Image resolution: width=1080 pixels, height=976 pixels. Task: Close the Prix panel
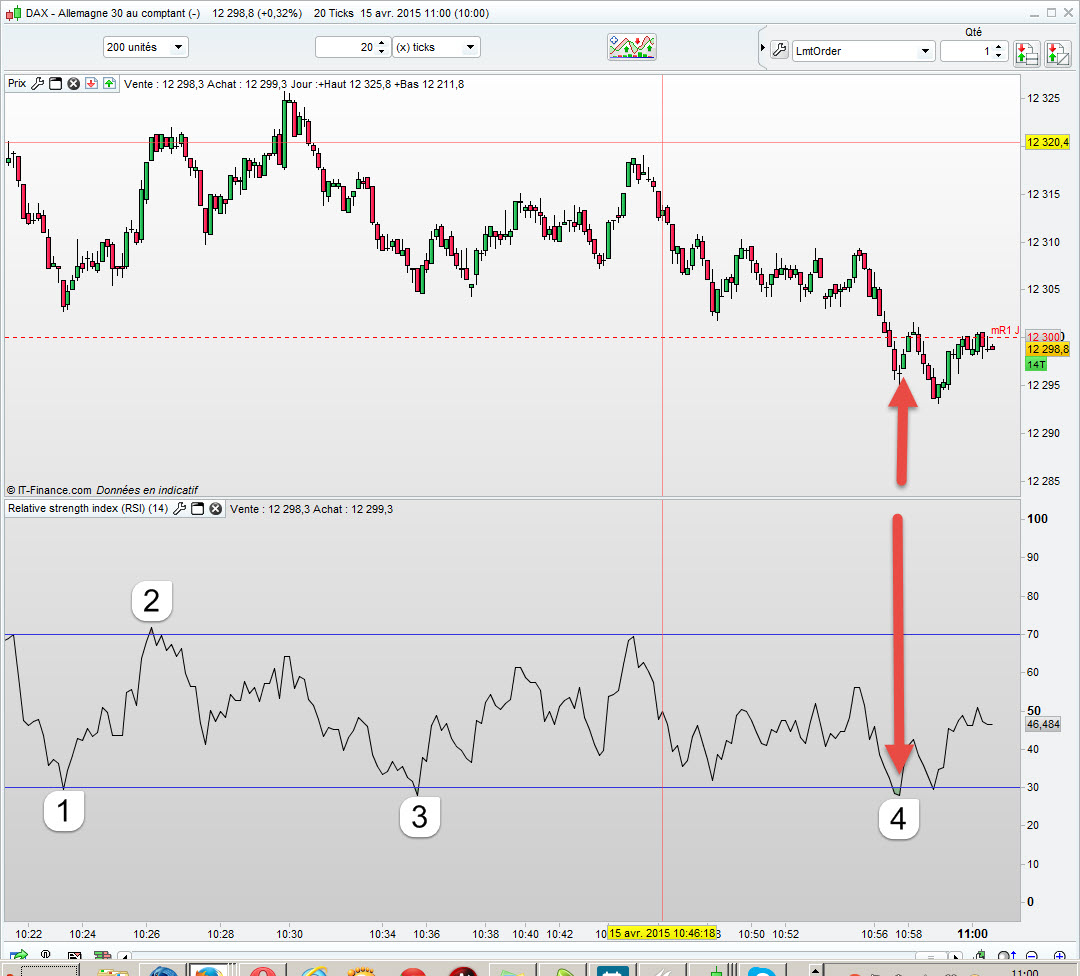point(74,83)
